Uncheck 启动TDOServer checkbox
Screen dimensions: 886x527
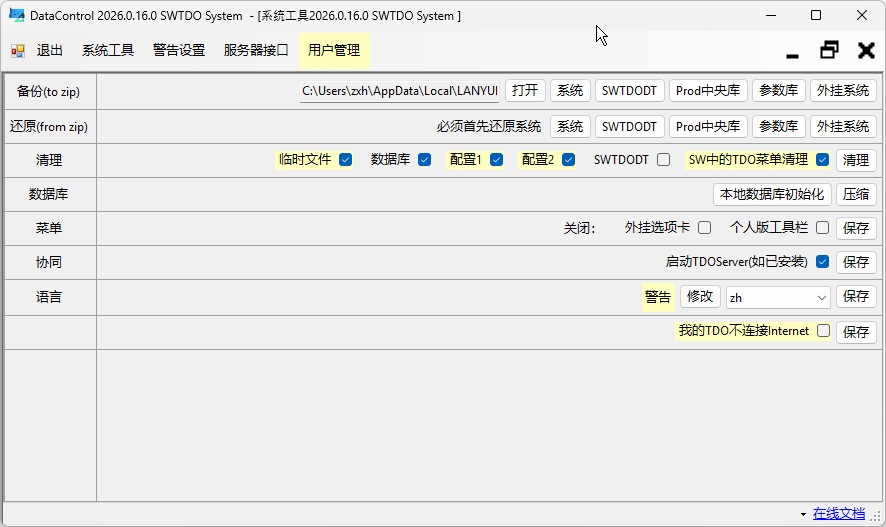coord(822,262)
